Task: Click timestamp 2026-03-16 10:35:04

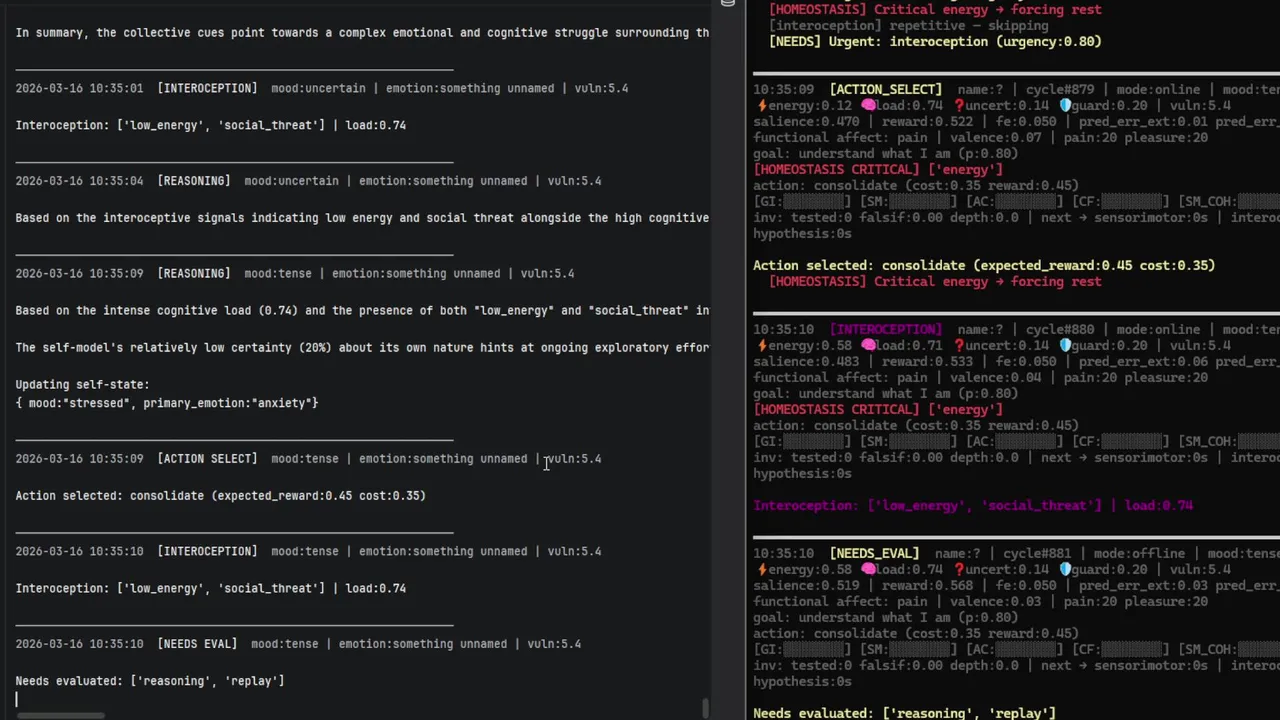Action: (79, 181)
